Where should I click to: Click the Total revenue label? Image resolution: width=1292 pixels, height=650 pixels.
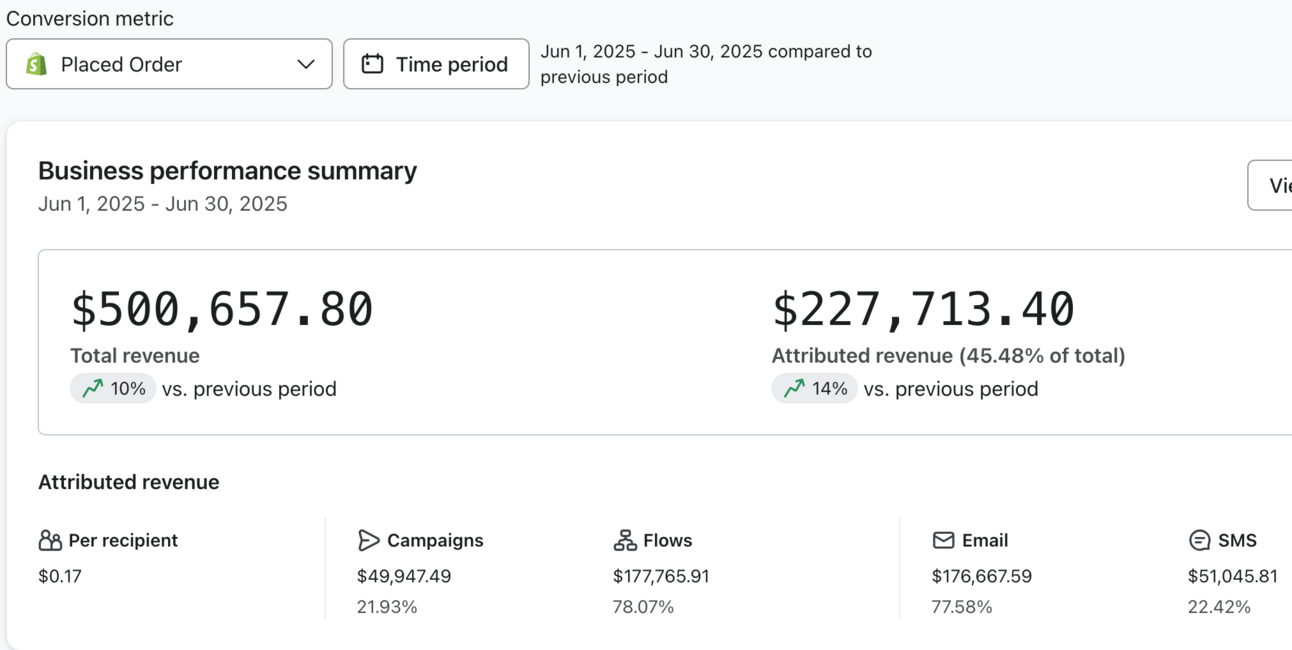(135, 356)
